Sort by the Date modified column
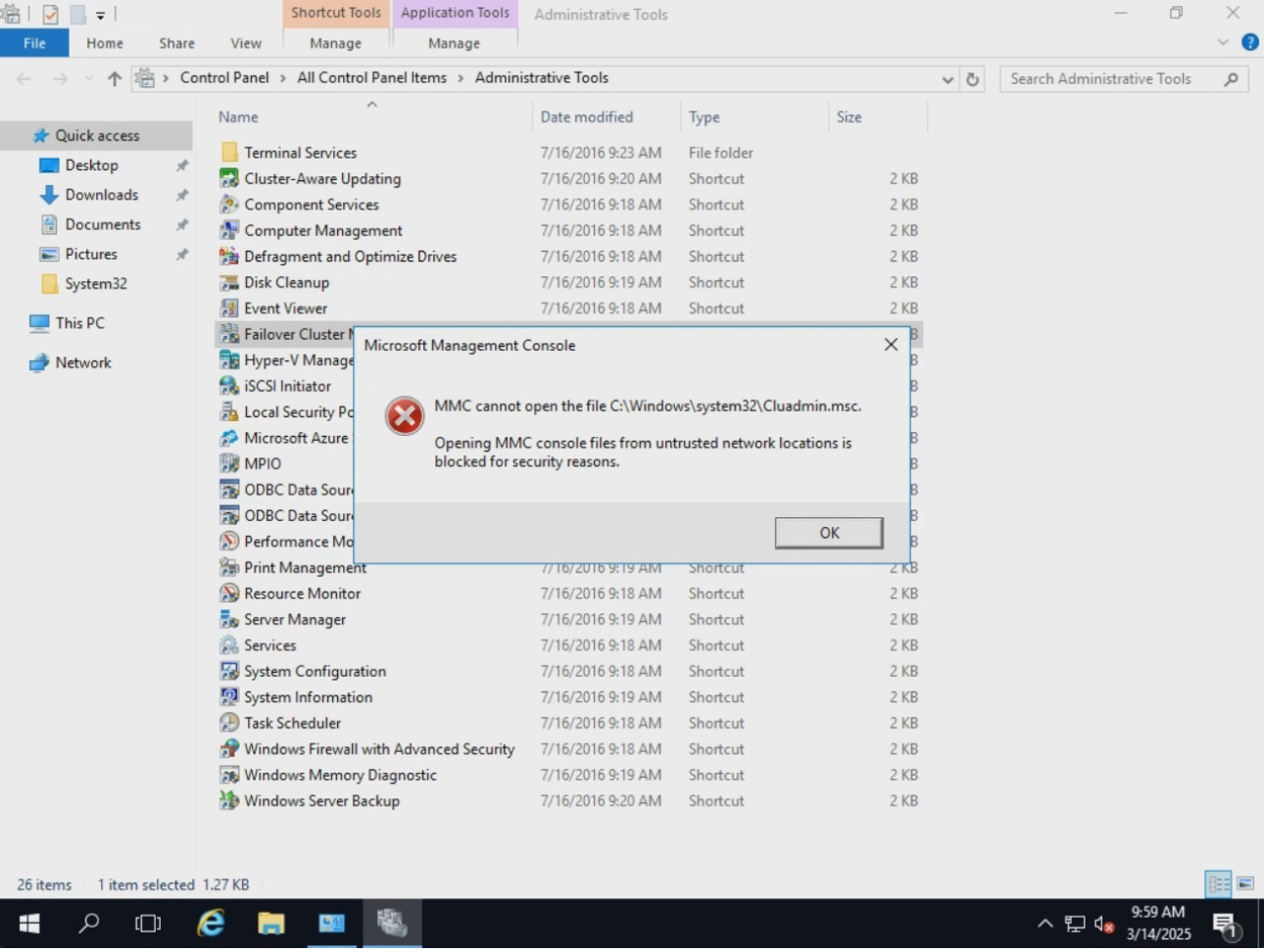The image size is (1264, 952). tap(586, 117)
